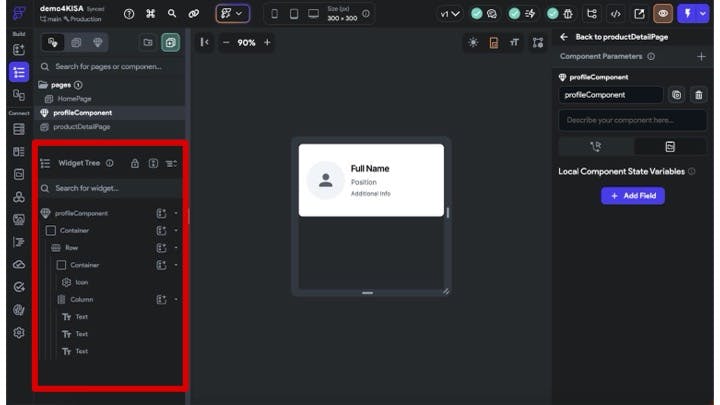Click expand-all icon in Widget Tree header
Viewport: 720px width, 405px height.
153,163
